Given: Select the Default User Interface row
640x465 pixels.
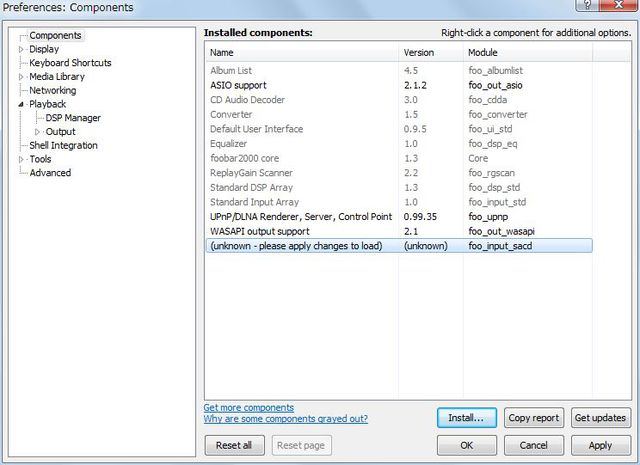Looking at the screenshot, I should pos(399,129).
